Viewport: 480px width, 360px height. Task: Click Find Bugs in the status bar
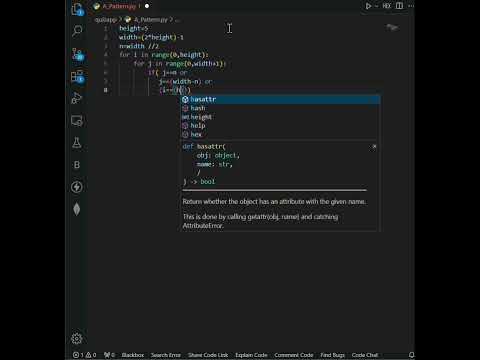(332, 355)
